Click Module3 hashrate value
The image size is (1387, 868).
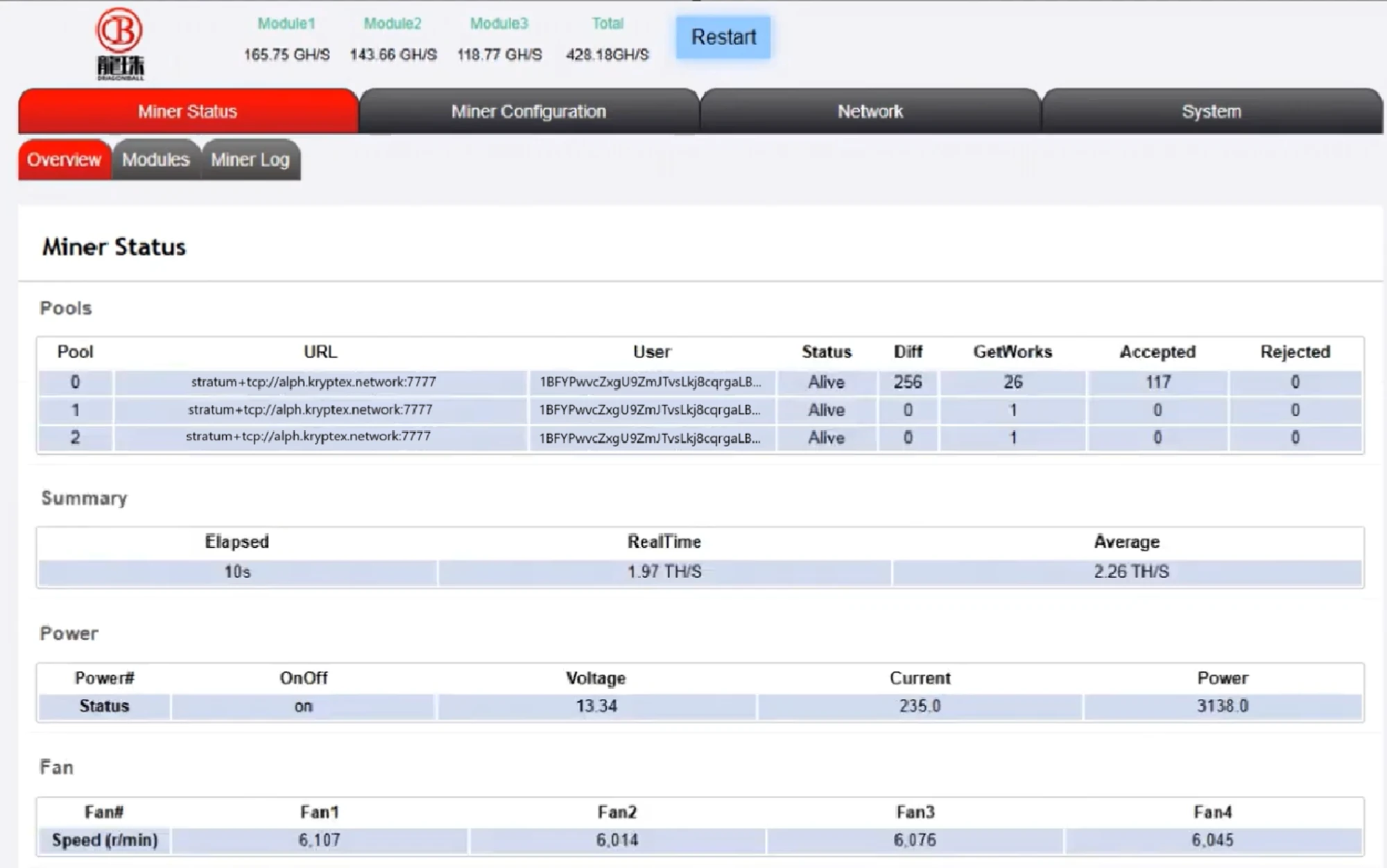(x=499, y=55)
